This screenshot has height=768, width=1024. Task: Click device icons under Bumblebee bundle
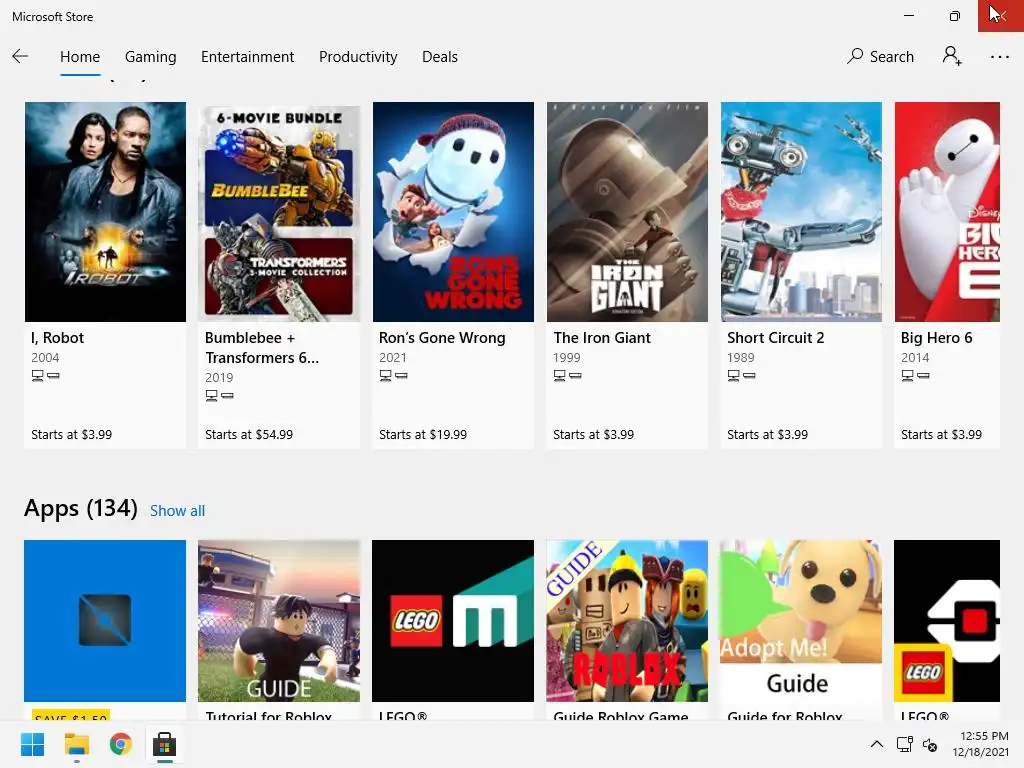[x=219, y=395]
